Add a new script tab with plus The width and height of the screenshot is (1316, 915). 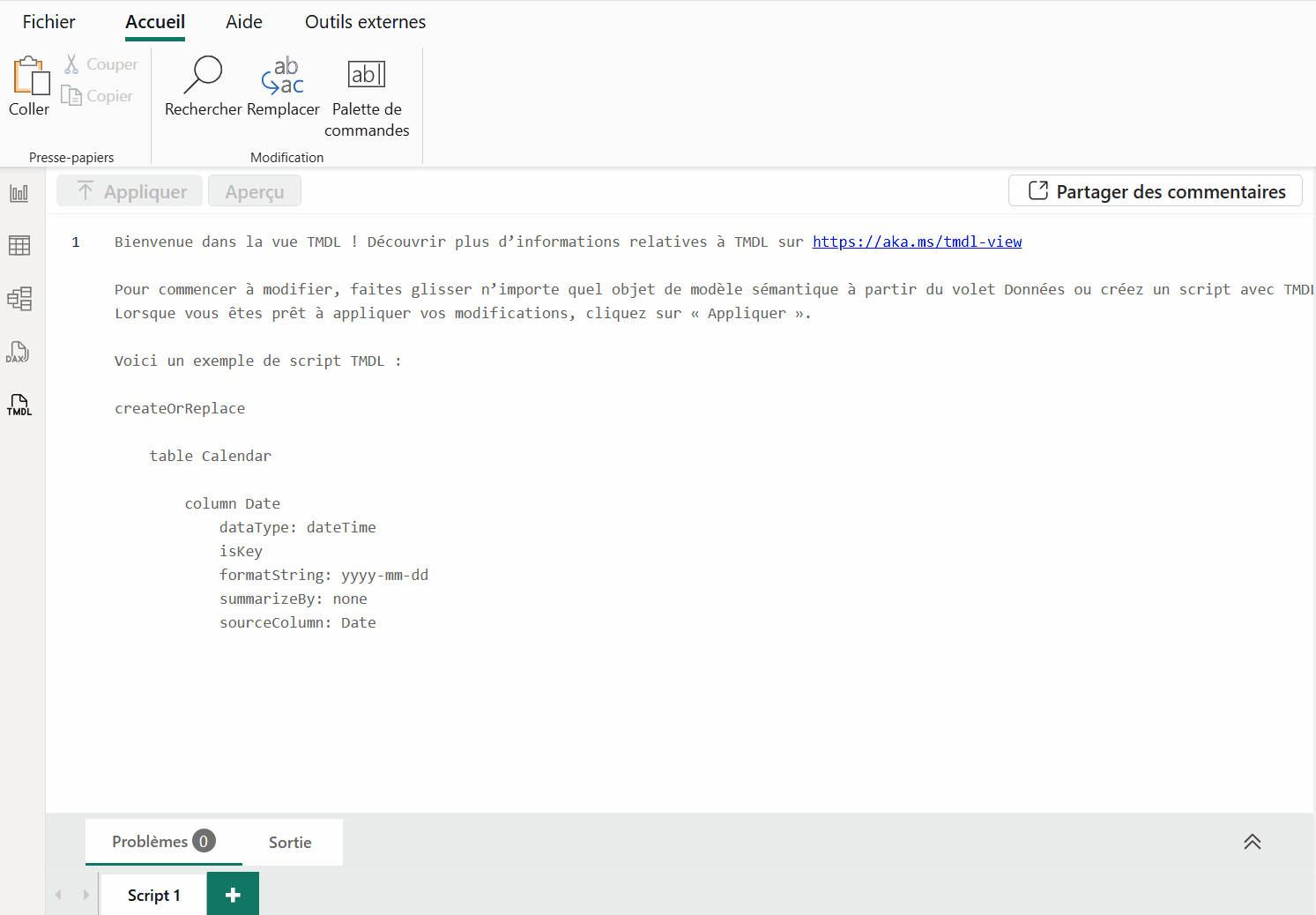tap(233, 894)
